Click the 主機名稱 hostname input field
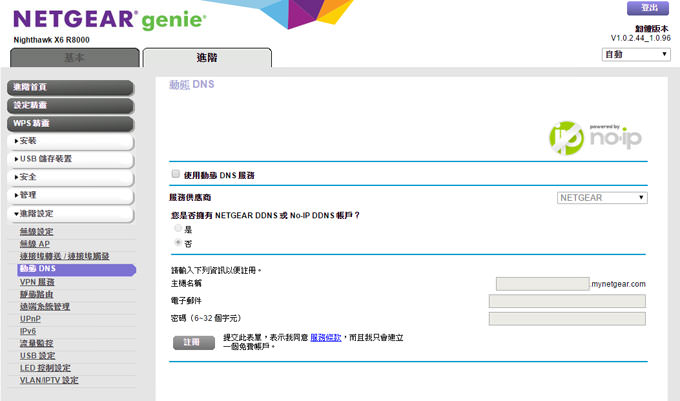This screenshot has height=401, width=680. point(543,284)
